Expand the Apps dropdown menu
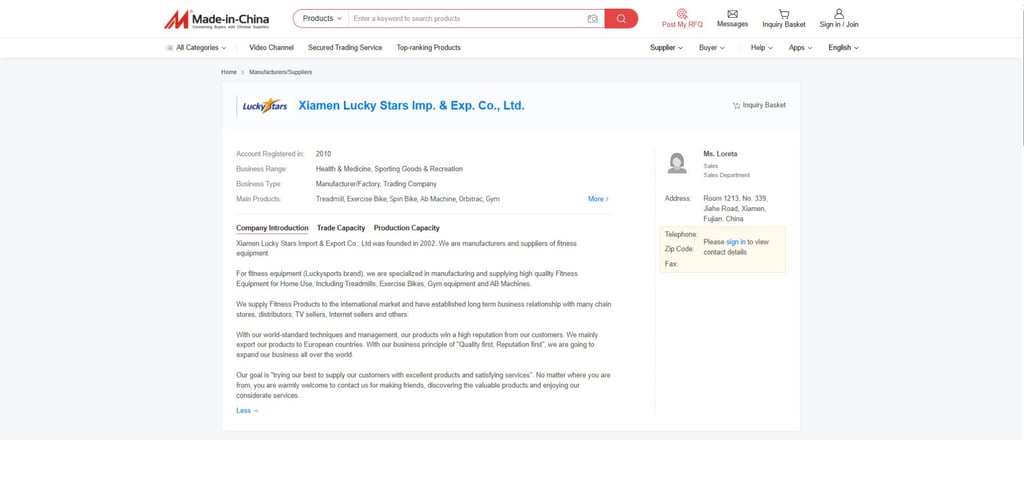Screen dimensions: 1024x485 [801, 48]
